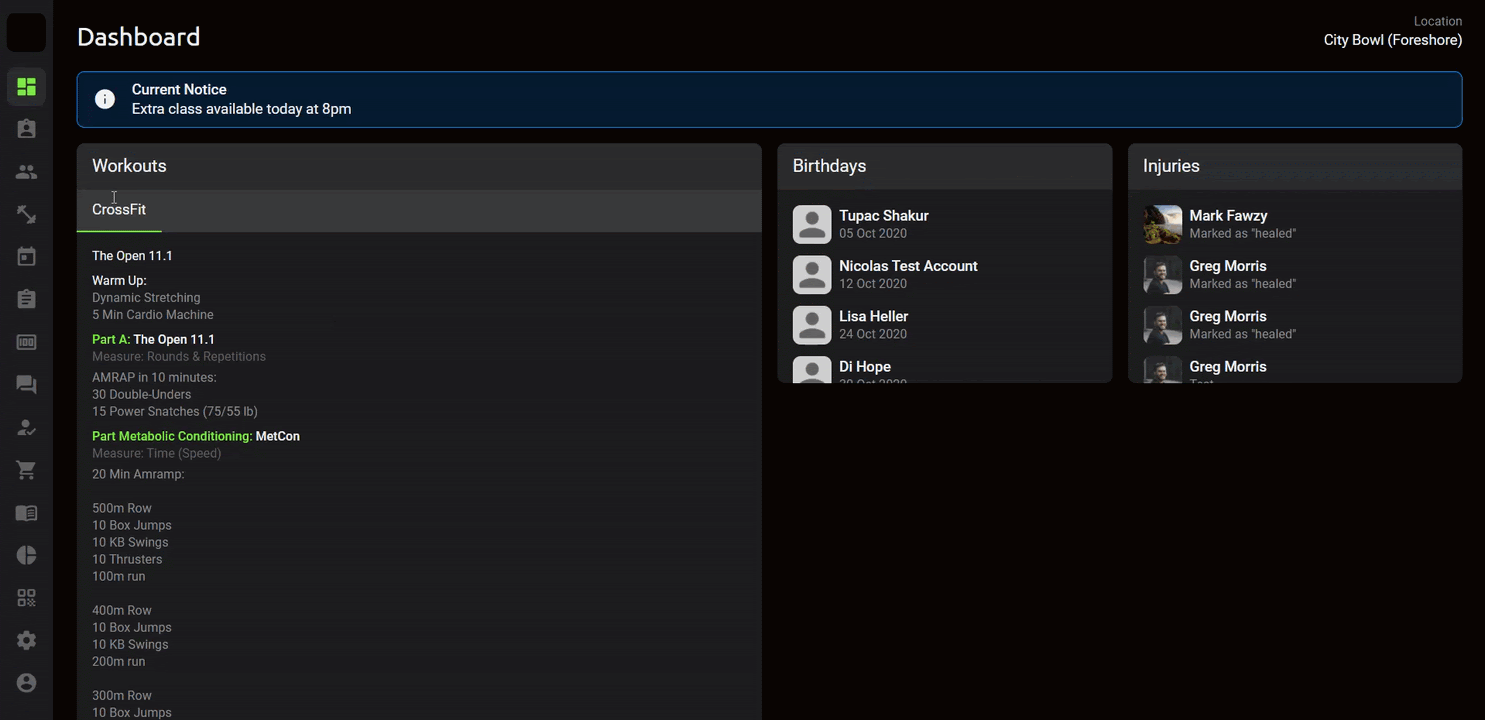Open the ID badge icon in sidebar

pyautogui.click(x=26, y=129)
